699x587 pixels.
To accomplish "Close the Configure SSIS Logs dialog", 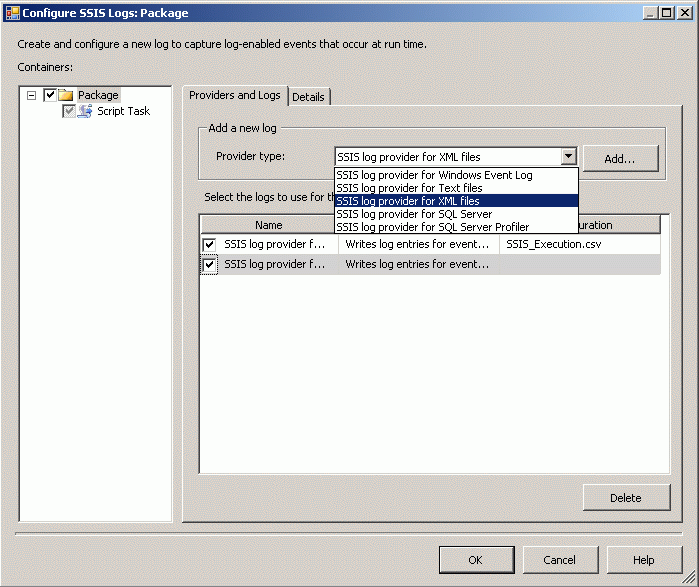I will click(x=684, y=13).
